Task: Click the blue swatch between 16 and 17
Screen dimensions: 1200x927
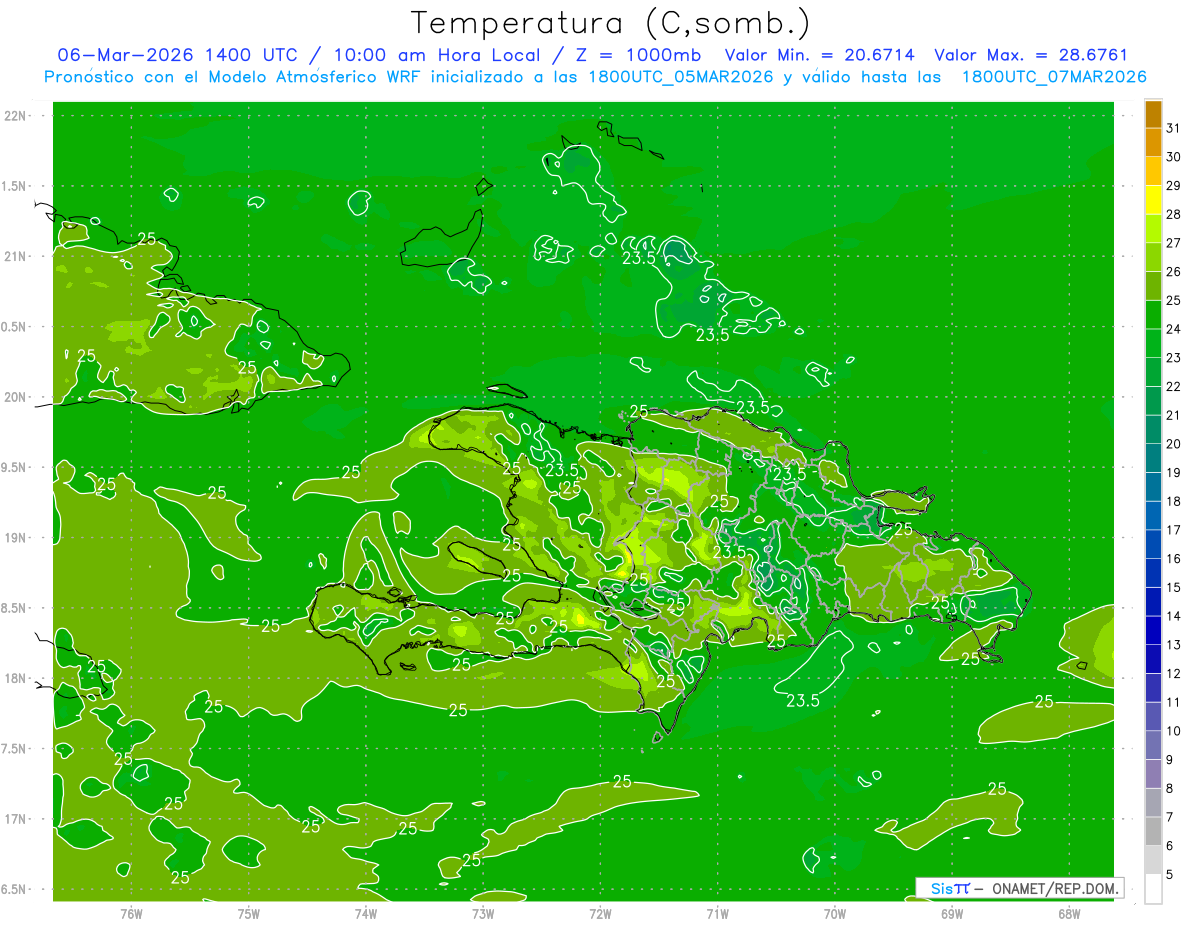Action: pyautogui.click(x=1153, y=544)
